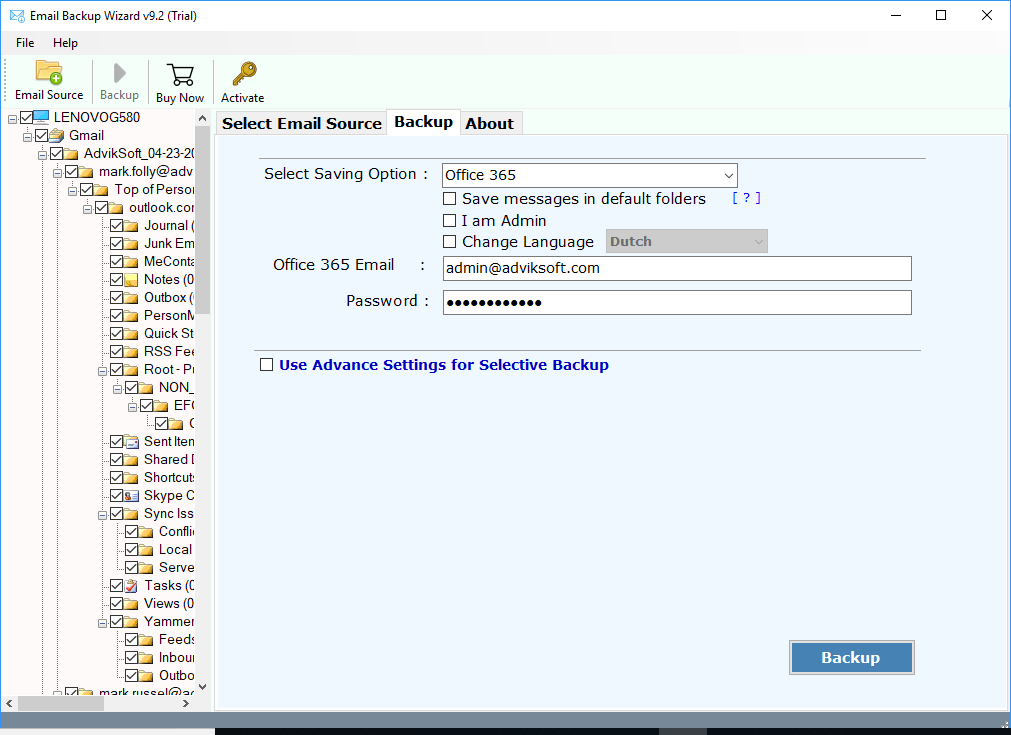Click the Backup toolbar play icon

[119, 73]
